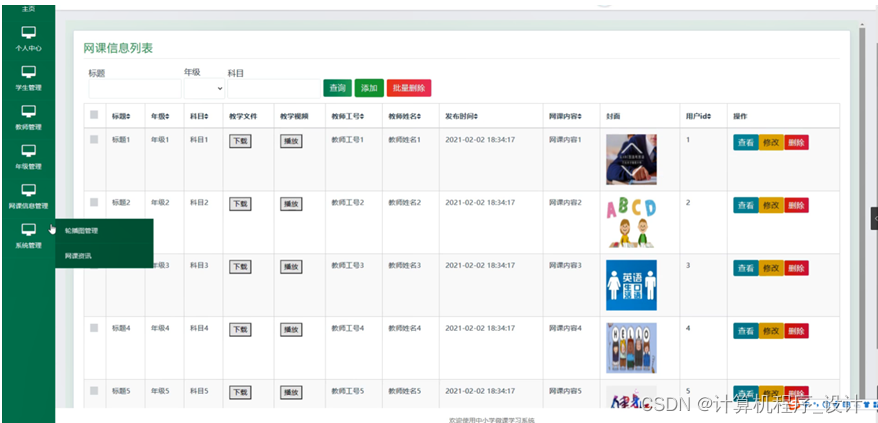Sort by the 年级 column header
This screenshot has width=878, height=423.
pos(160,117)
